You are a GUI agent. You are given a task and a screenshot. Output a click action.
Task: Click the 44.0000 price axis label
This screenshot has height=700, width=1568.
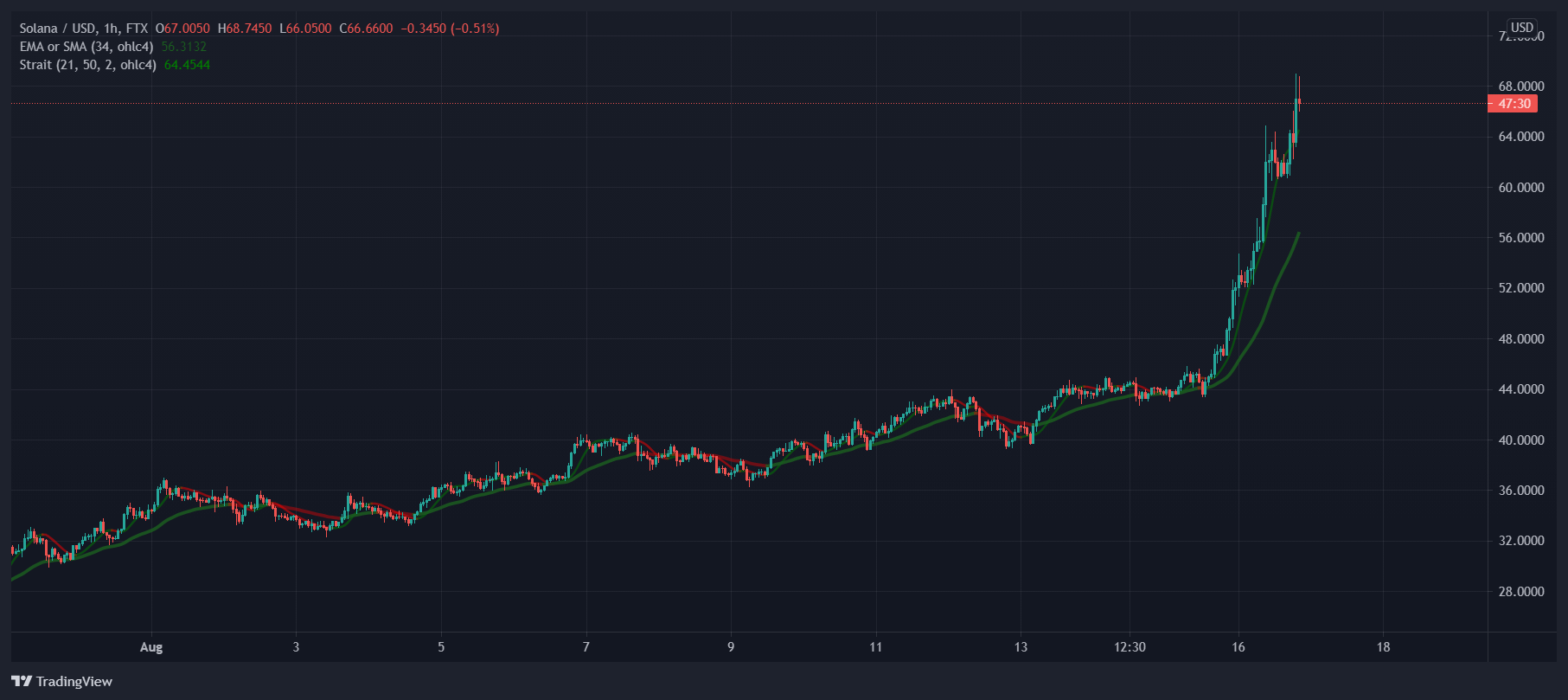point(1521,389)
